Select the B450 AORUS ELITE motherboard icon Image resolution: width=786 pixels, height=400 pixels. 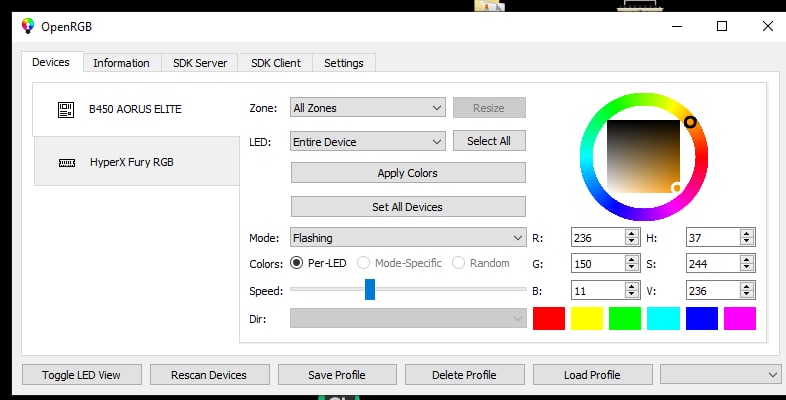pos(66,109)
